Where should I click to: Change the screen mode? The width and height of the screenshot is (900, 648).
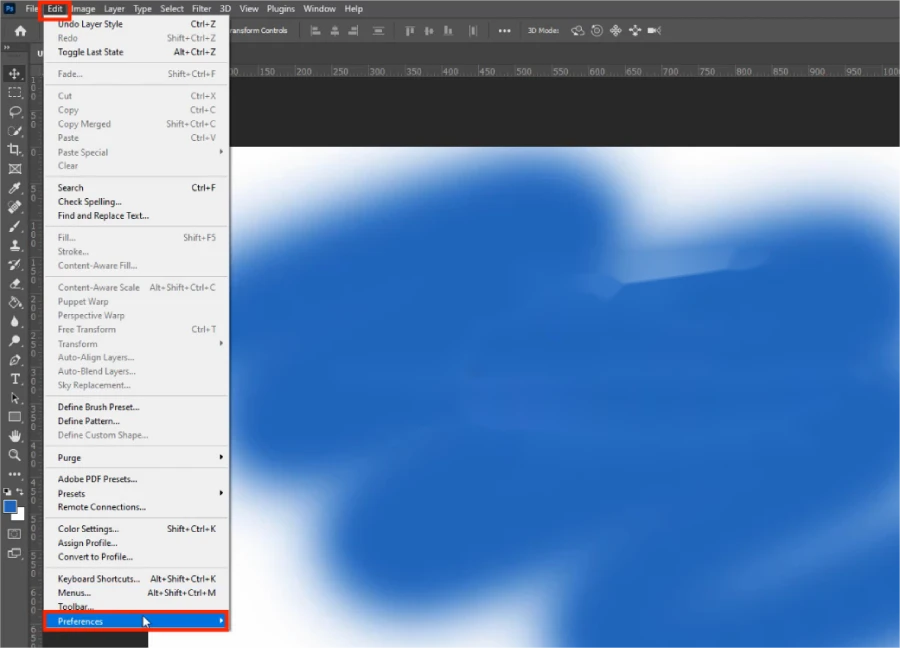14,553
